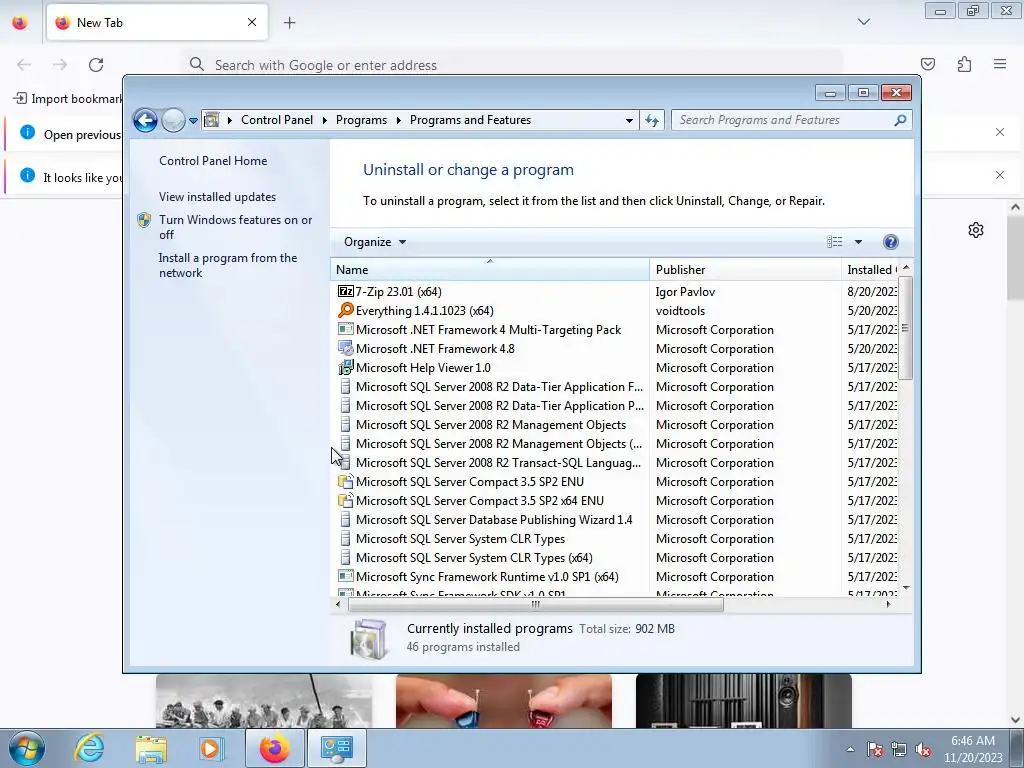
Task: Click SQL Server Compact 3.5 SP2 ENU icon
Action: pyautogui.click(x=345, y=481)
